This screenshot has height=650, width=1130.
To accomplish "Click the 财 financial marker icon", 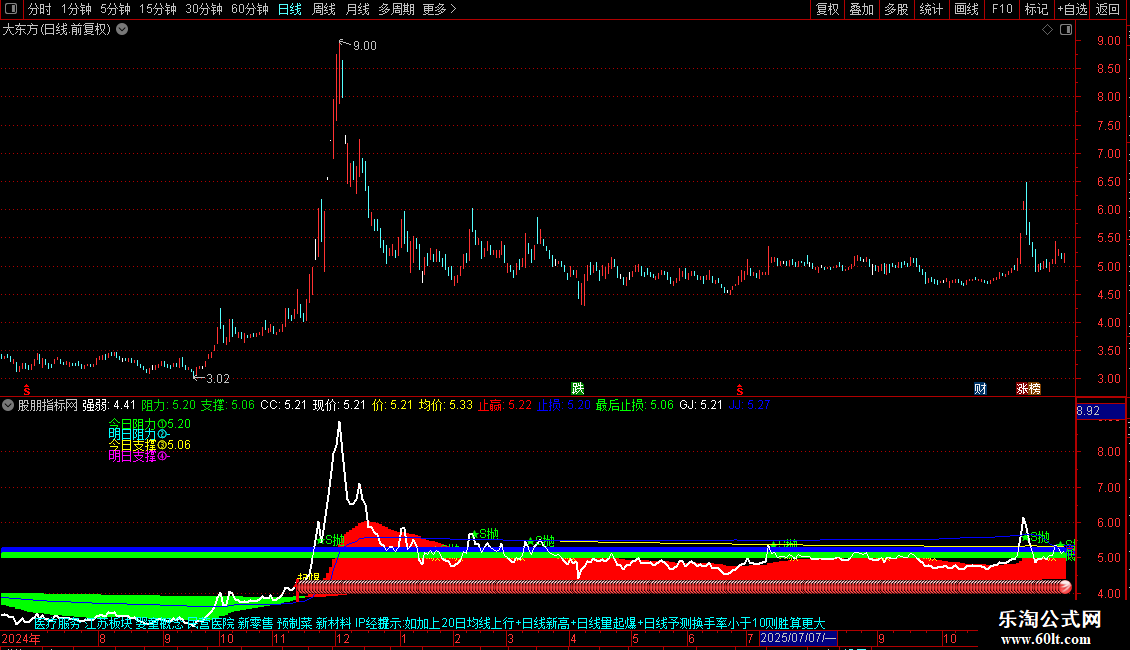I will pos(980,388).
